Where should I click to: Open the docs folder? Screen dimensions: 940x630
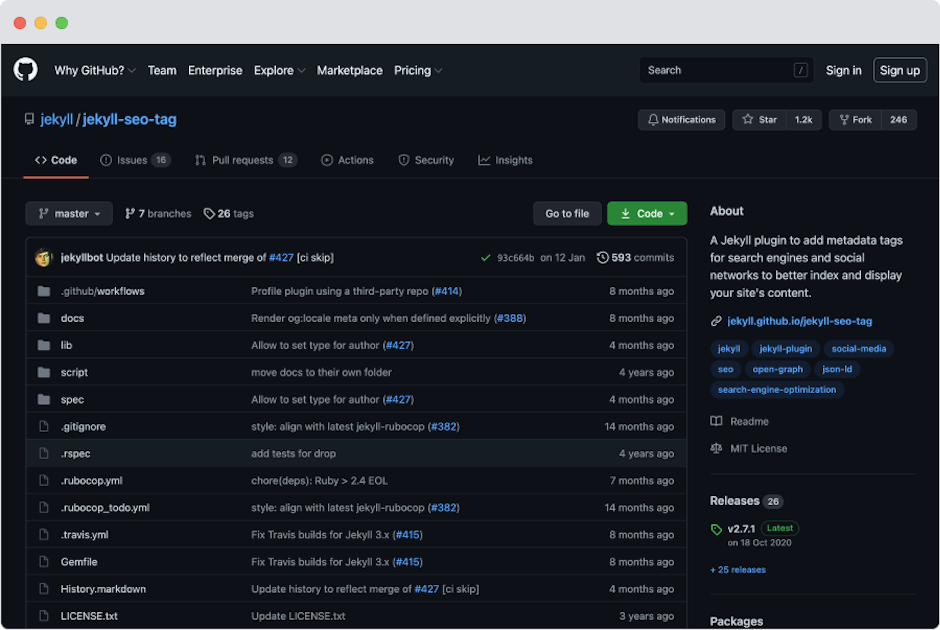[72, 318]
